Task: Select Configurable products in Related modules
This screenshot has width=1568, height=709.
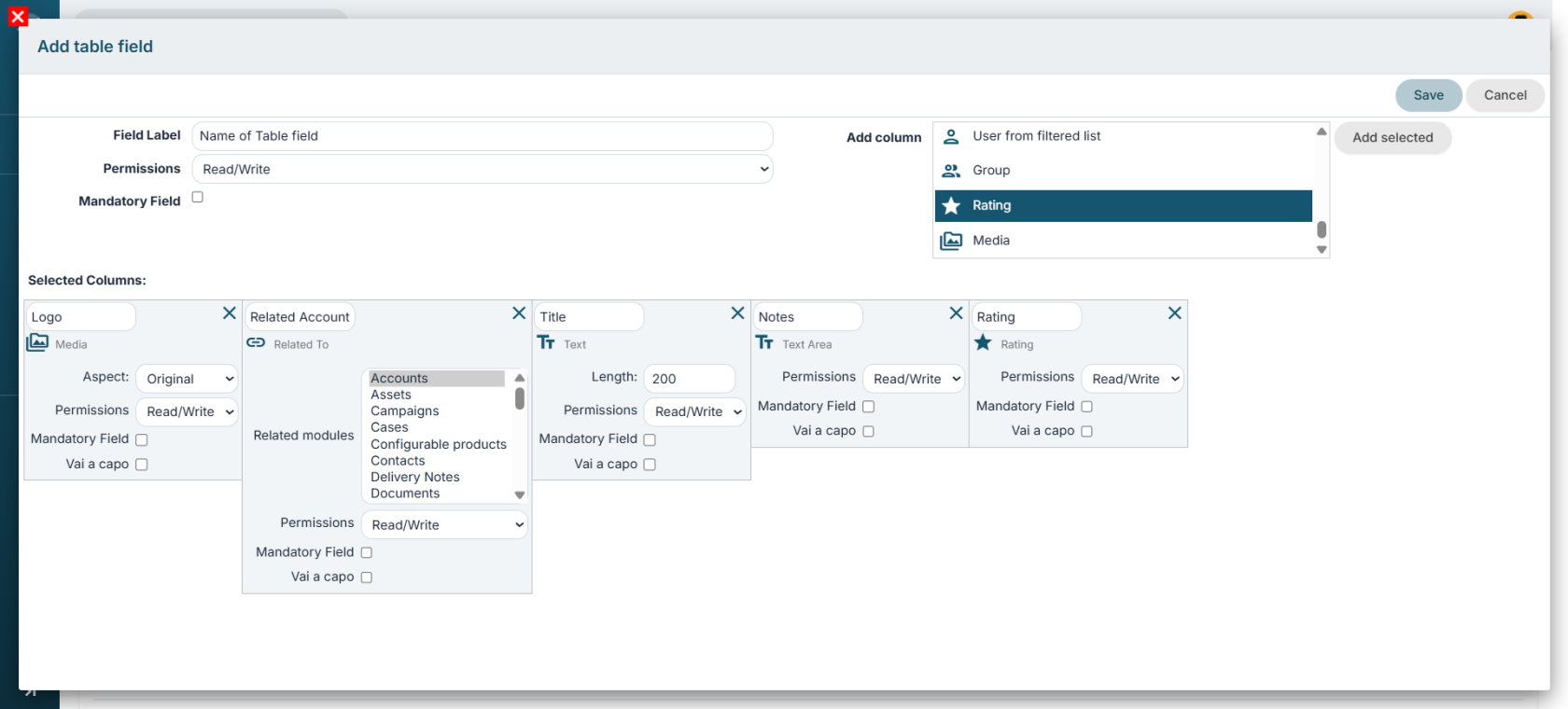Action: [436, 444]
